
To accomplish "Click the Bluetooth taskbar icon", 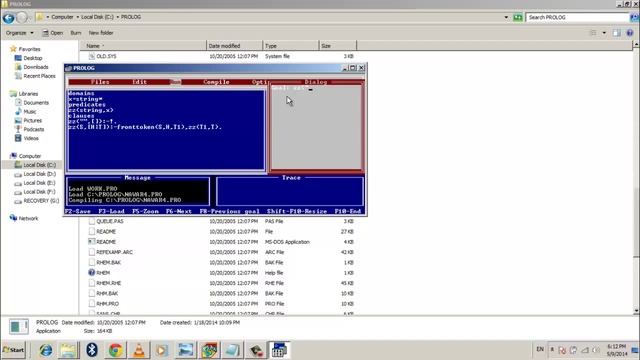I will tap(92, 350).
